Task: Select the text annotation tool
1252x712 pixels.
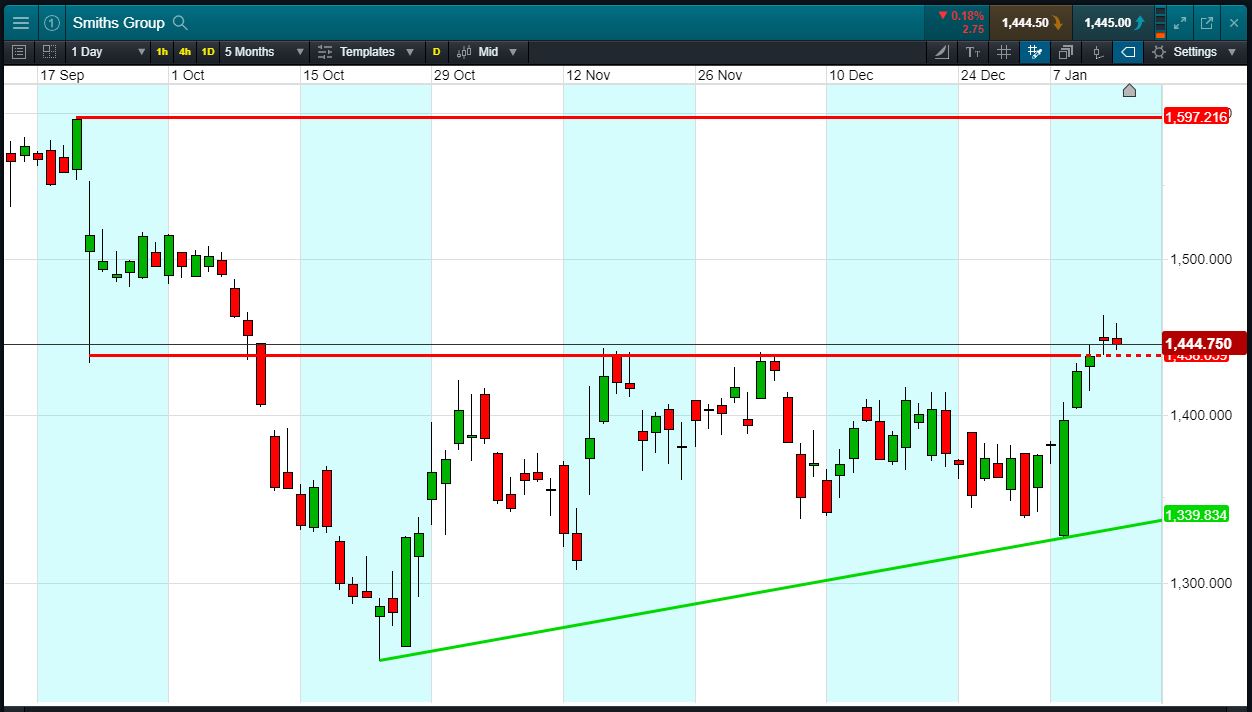Action: (973, 52)
